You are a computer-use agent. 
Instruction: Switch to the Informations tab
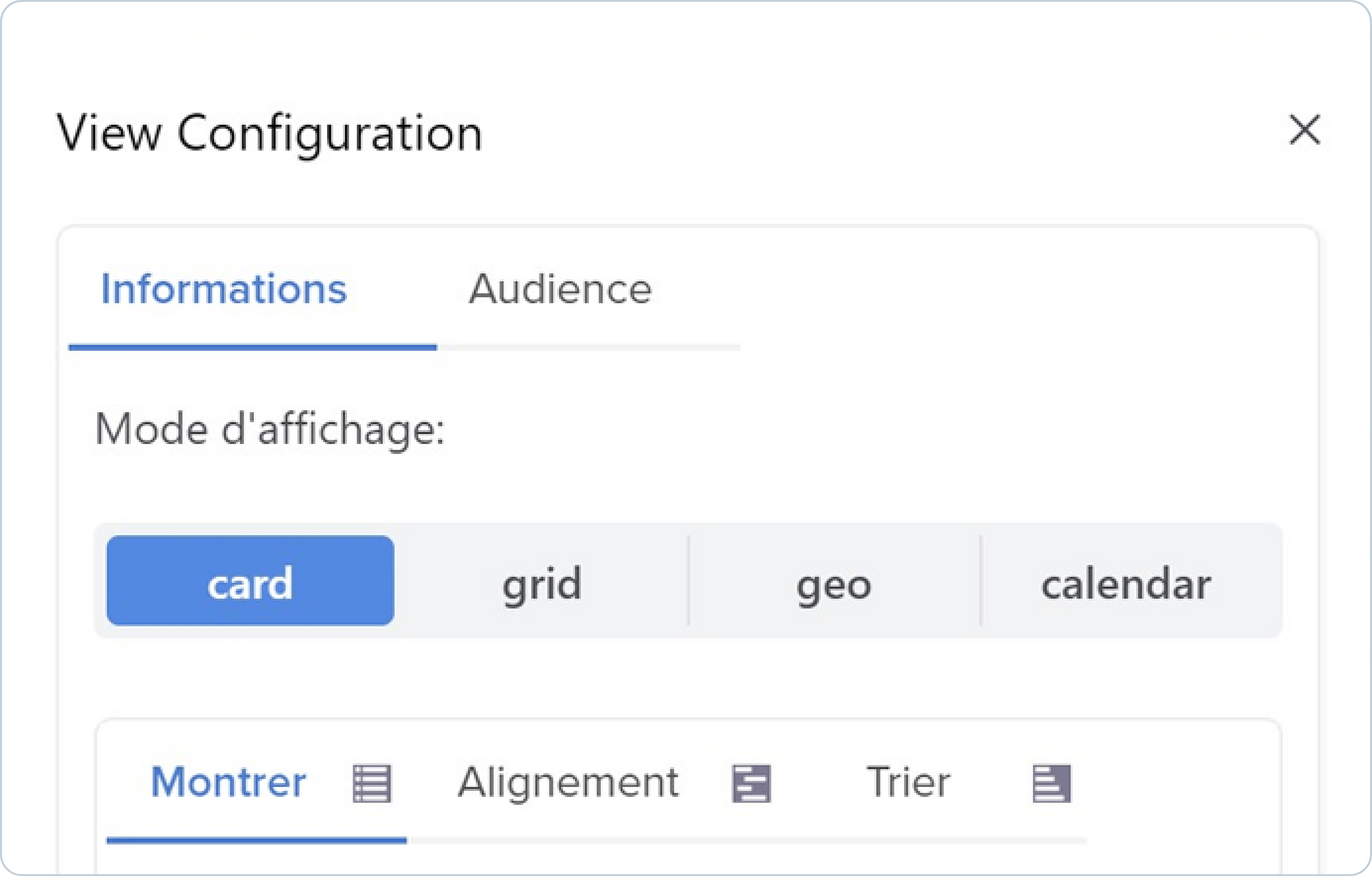click(x=224, y=289)
